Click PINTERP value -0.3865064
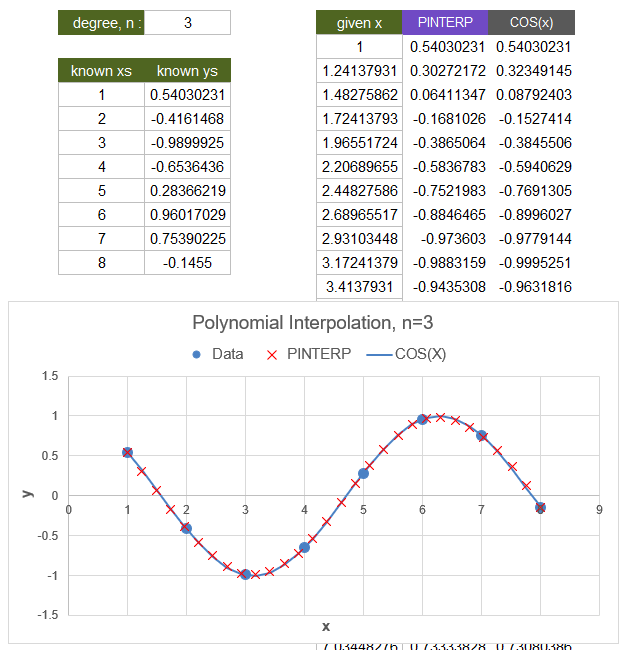This screenshot has height=650, width=626. pyautogui.click(x=449, y=143)
